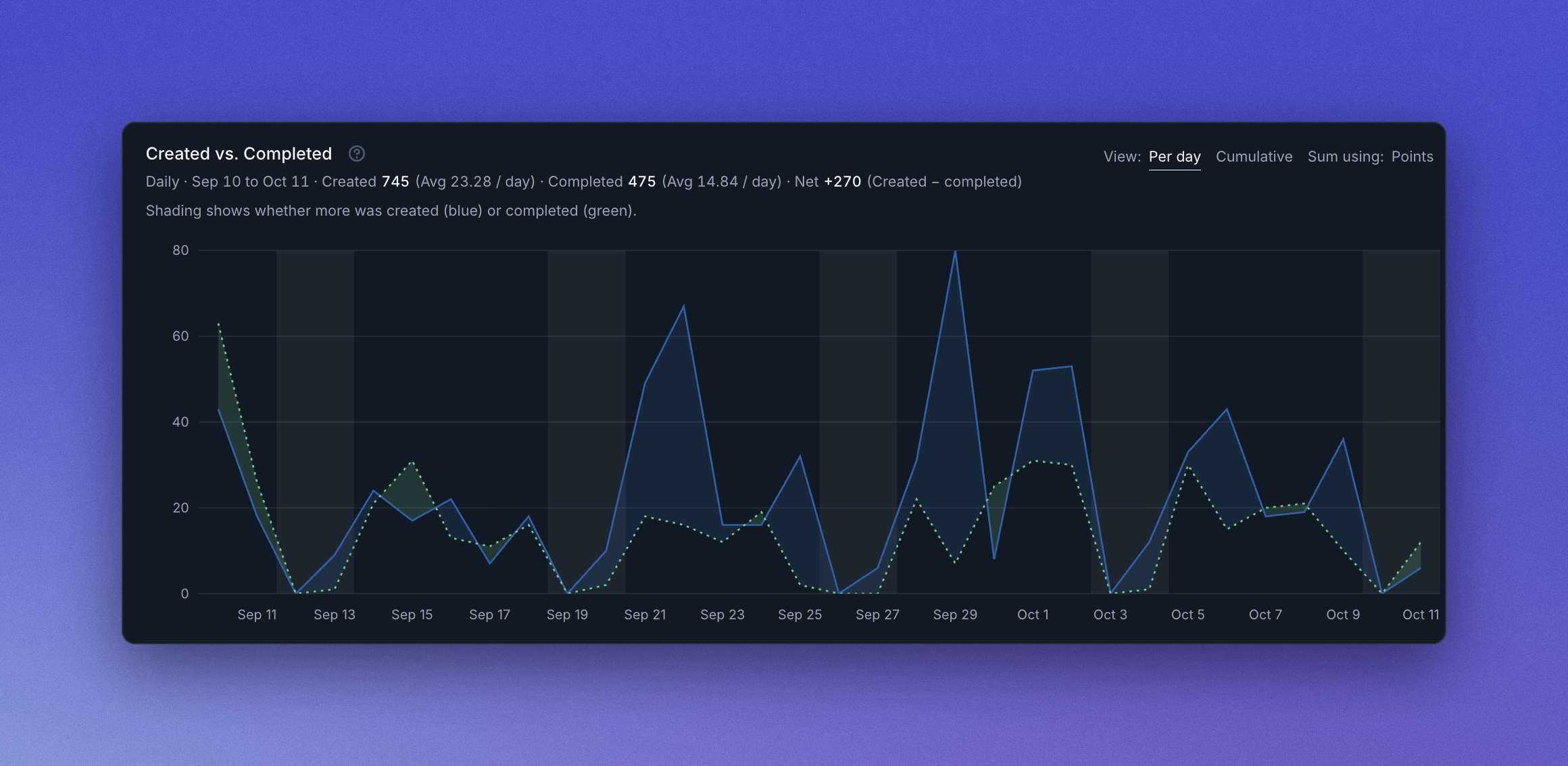Open the help icon beside Created vs. Completed
This screenshot has width=1568, height=766.
tap(357, 154)
